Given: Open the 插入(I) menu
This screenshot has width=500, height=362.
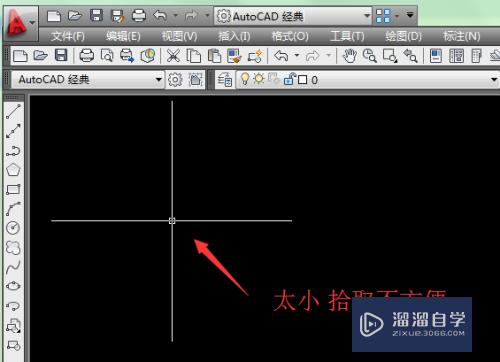Looking at the screenshot, I should coord(234,36).
